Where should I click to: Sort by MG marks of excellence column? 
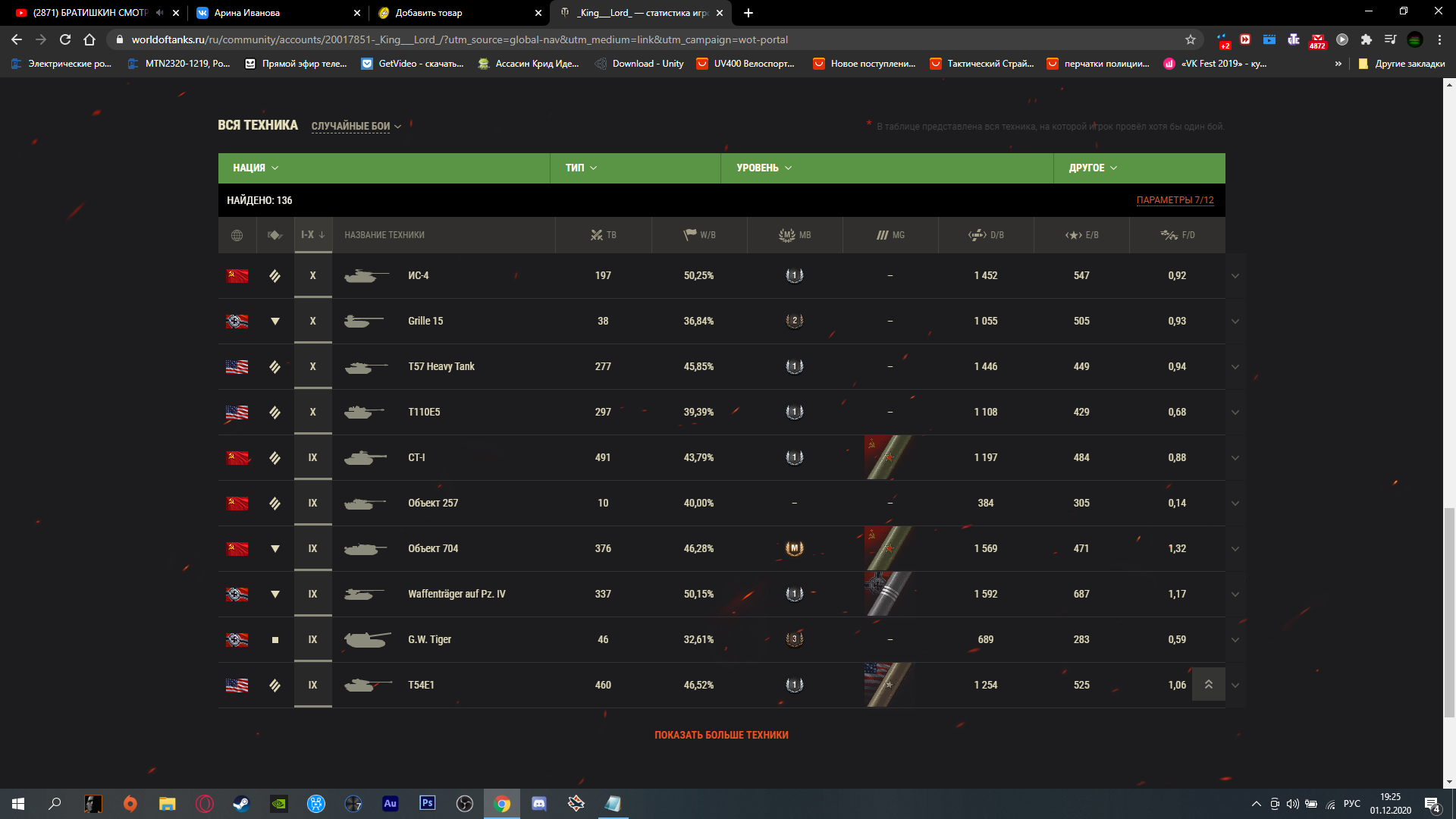coord(890,235)
